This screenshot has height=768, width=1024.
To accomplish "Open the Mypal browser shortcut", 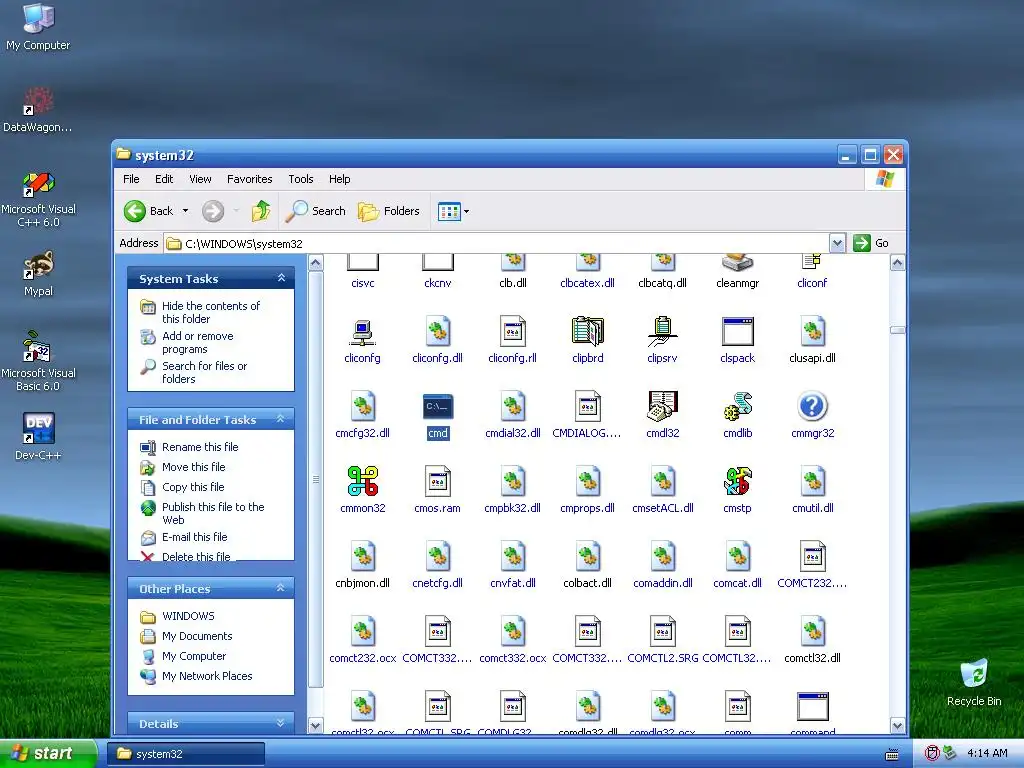I will [x=39, y=274].
